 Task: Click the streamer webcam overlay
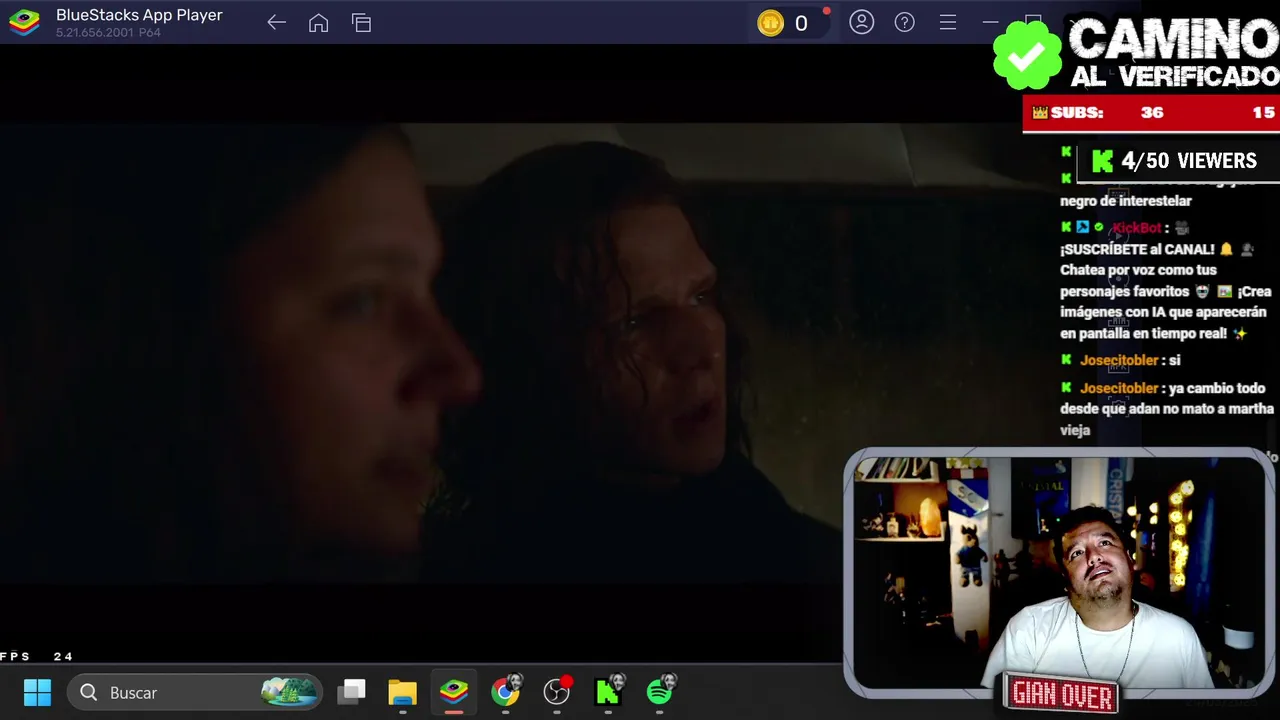1058,572
